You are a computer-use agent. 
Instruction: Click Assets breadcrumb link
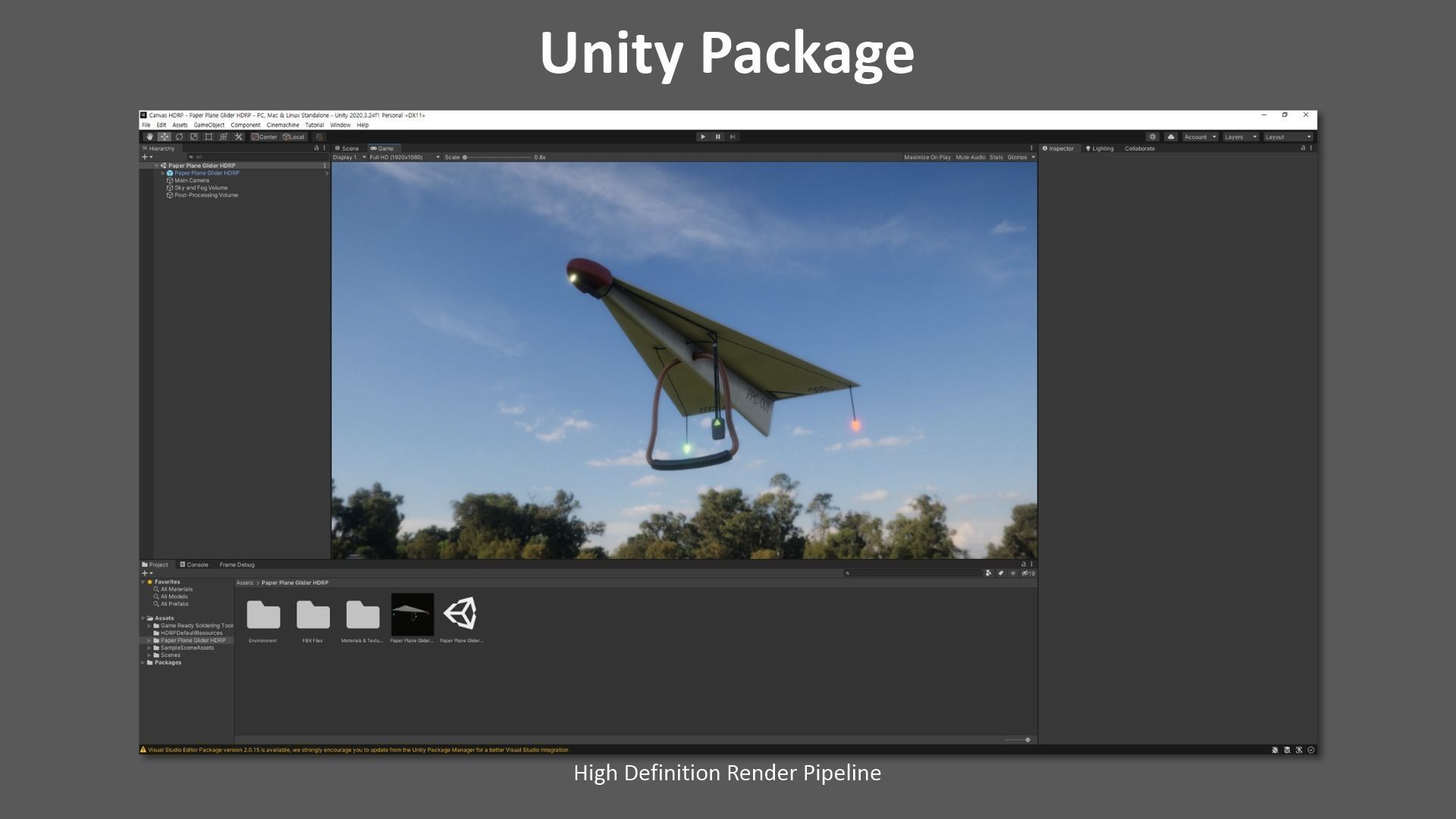click(x=244, y=583)
